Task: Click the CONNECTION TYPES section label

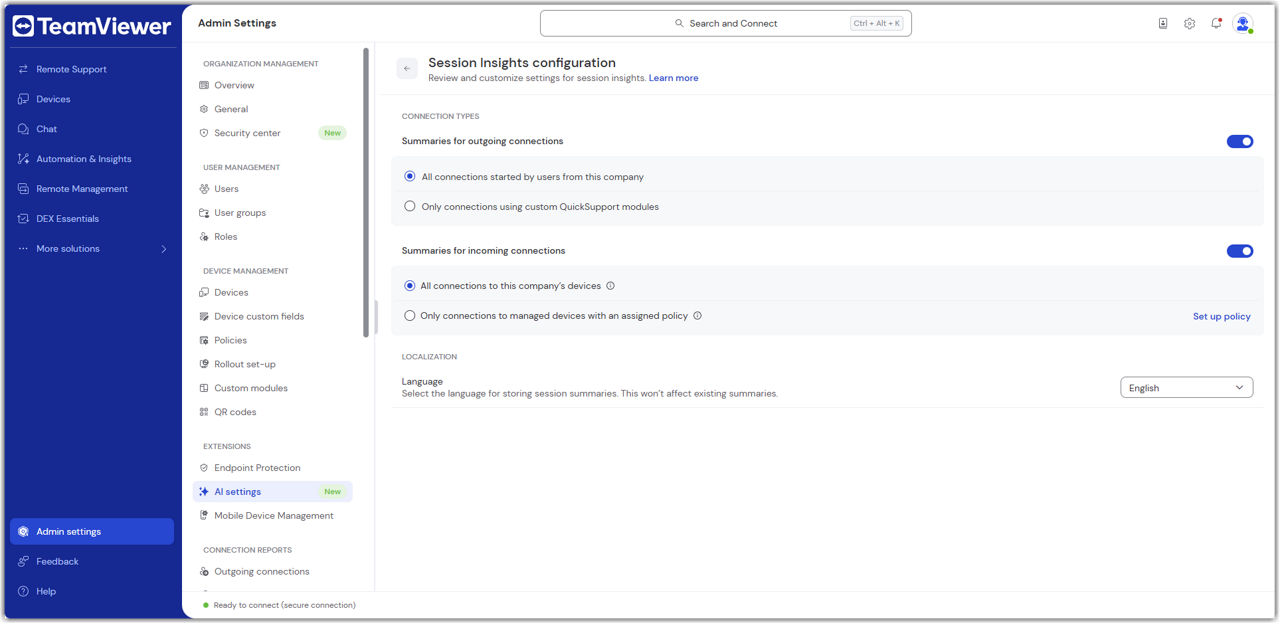Action: click(x=441, y=117)
